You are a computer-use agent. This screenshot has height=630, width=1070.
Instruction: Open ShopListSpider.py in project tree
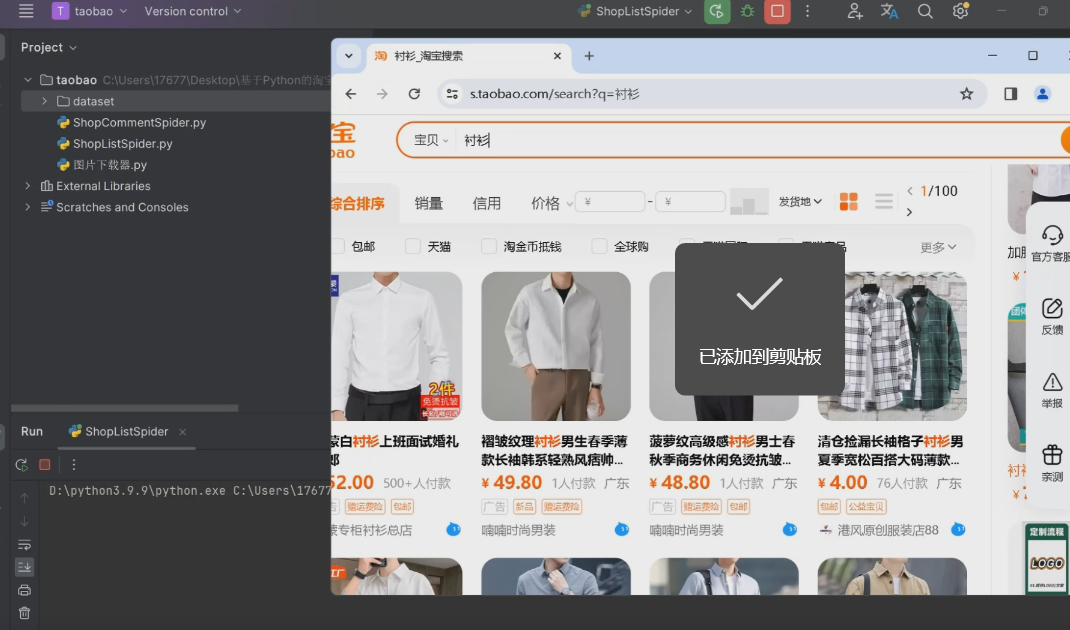122,143
